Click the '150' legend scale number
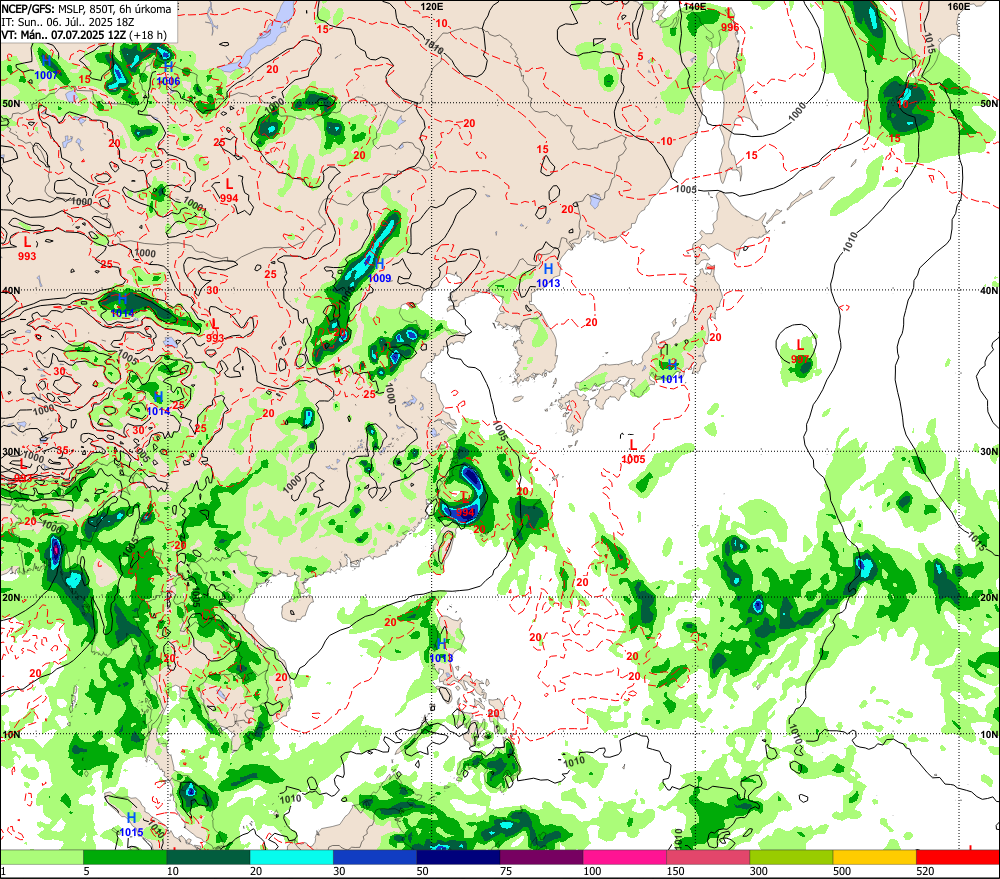1000x879 pixels. click(x=675, y=871)
